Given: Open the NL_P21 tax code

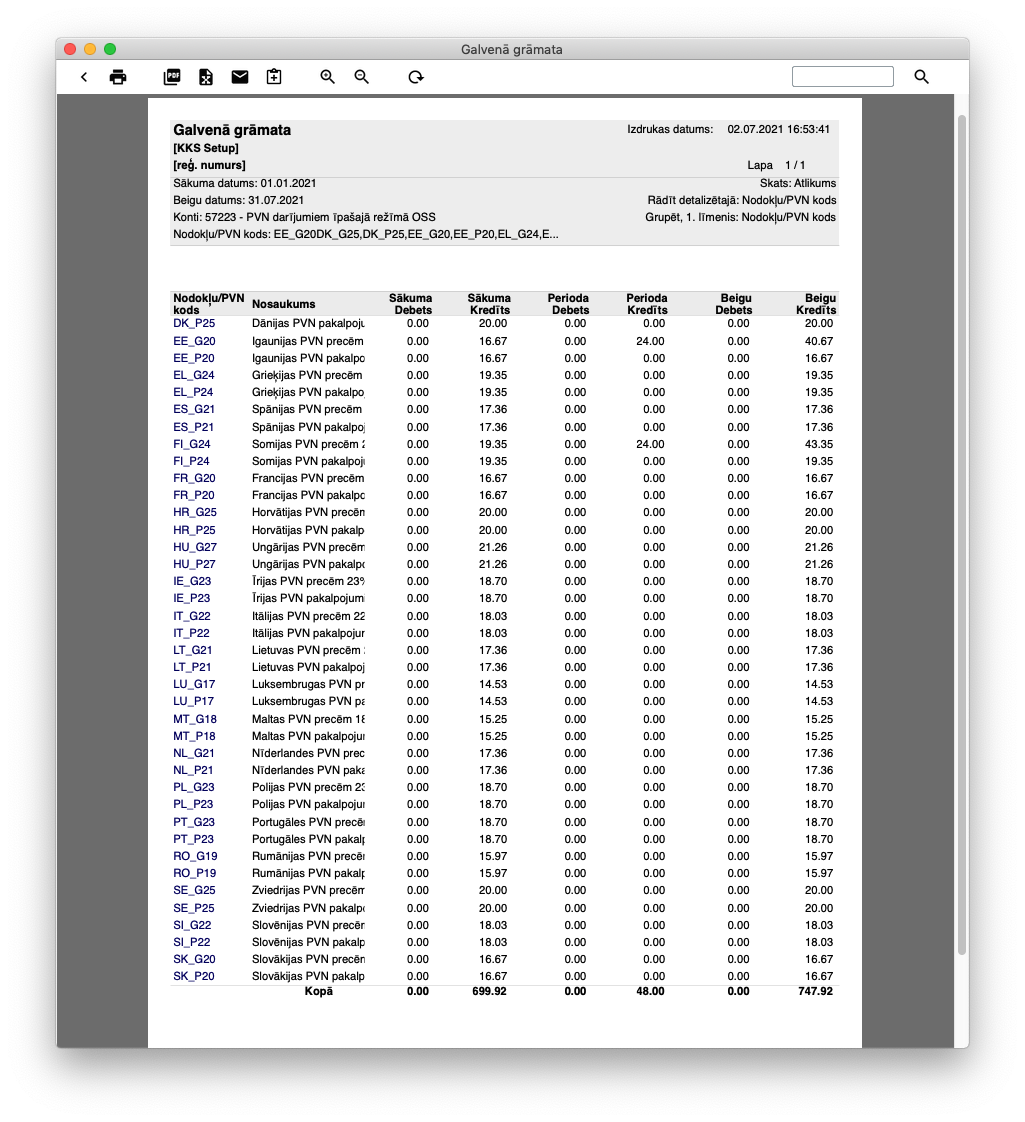Looking at the screenshot, I should [x=194, y=770].
